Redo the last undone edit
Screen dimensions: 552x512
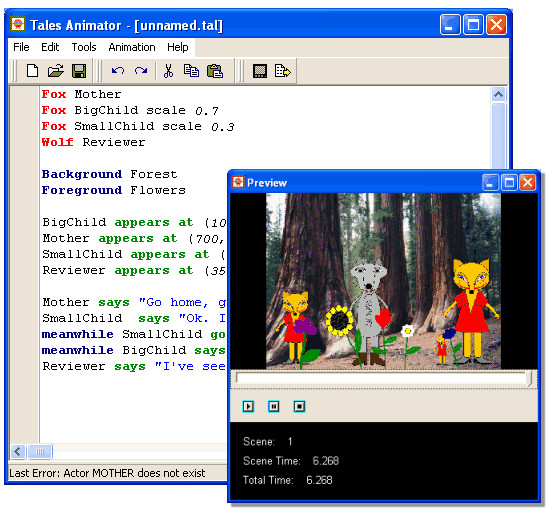(141, 71)
